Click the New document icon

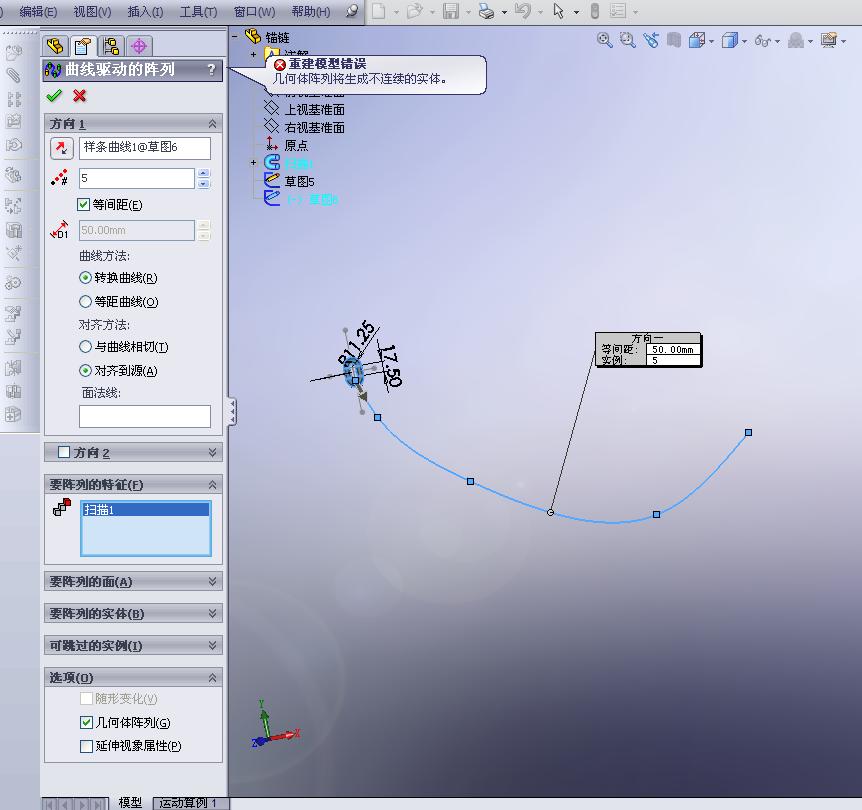[378, 11]
